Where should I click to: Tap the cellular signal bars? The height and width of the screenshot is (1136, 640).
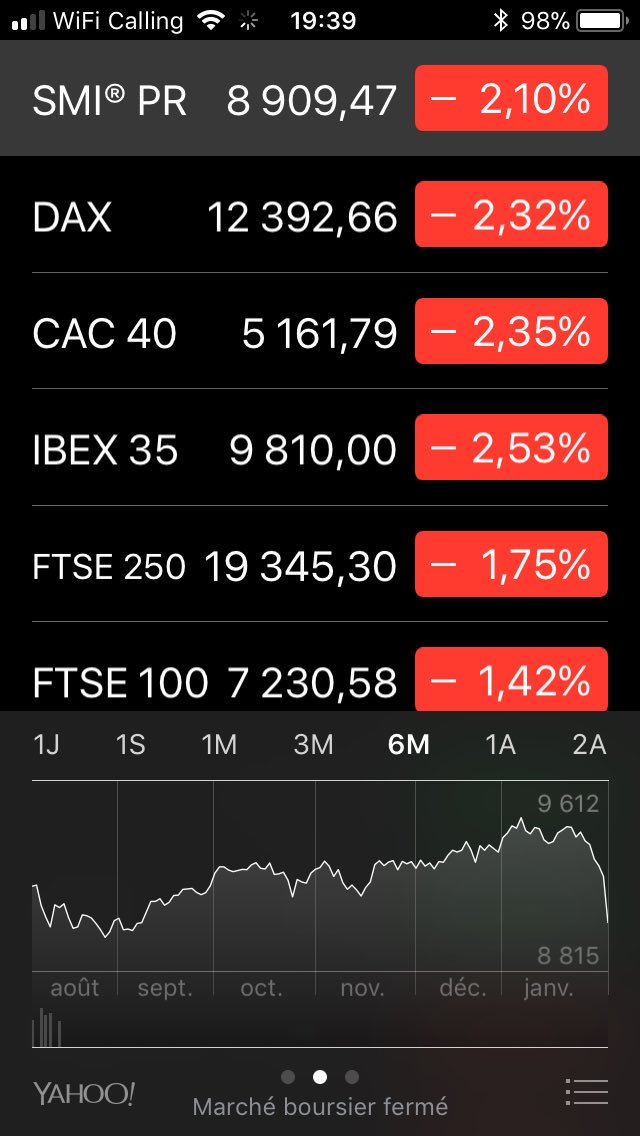click(28, 20)
